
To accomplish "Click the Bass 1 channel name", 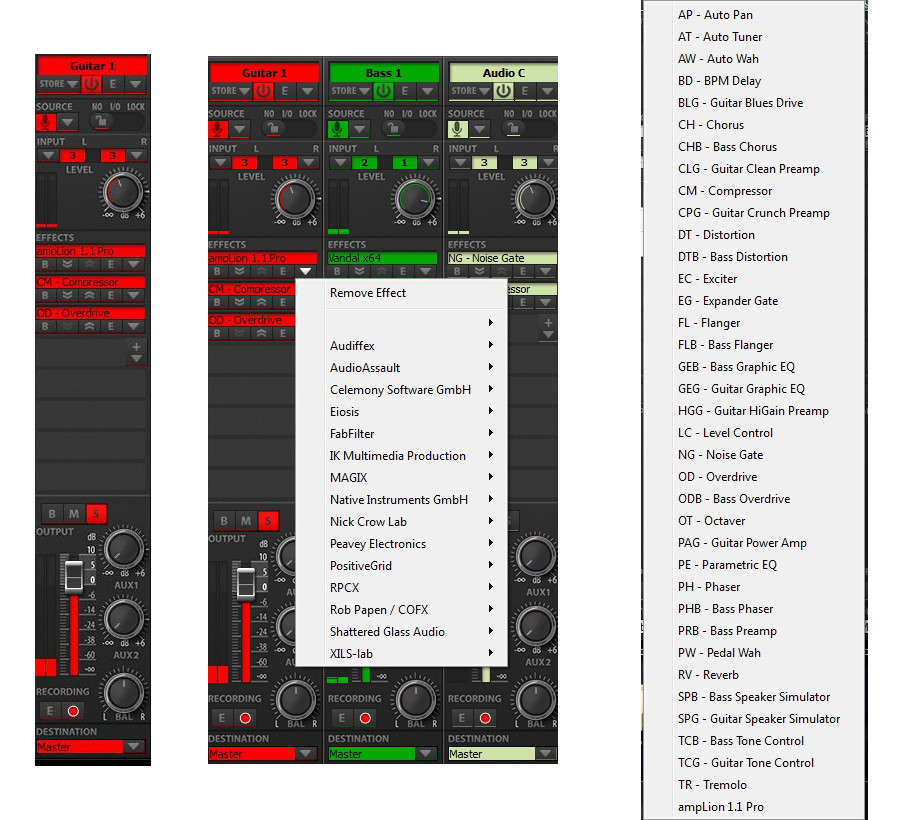I will tap(383, 73).
